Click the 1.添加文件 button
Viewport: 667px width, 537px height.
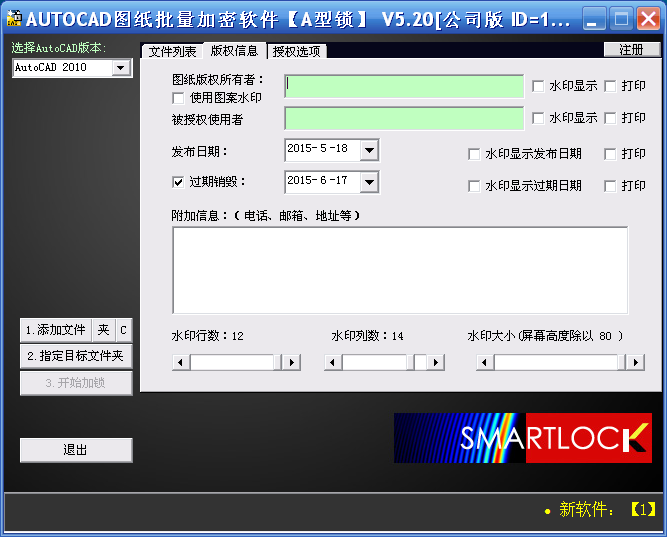pos(56,330)
